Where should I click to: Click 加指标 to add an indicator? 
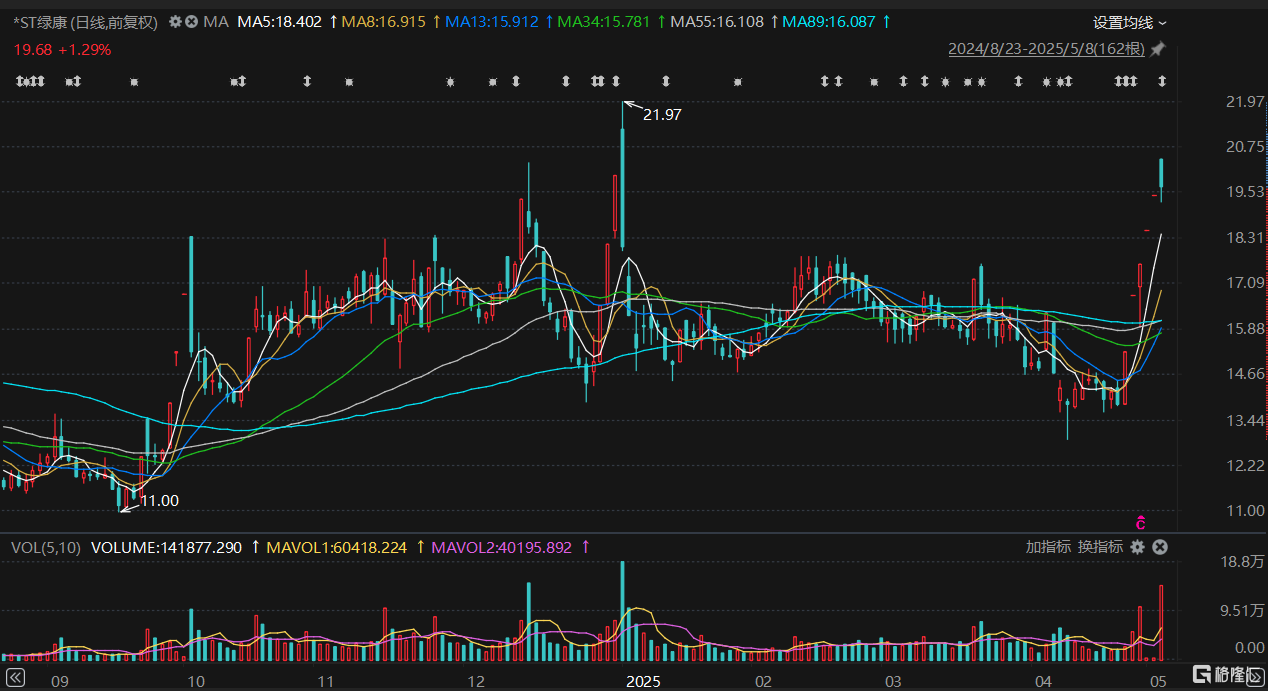(x=1048, y=547)
